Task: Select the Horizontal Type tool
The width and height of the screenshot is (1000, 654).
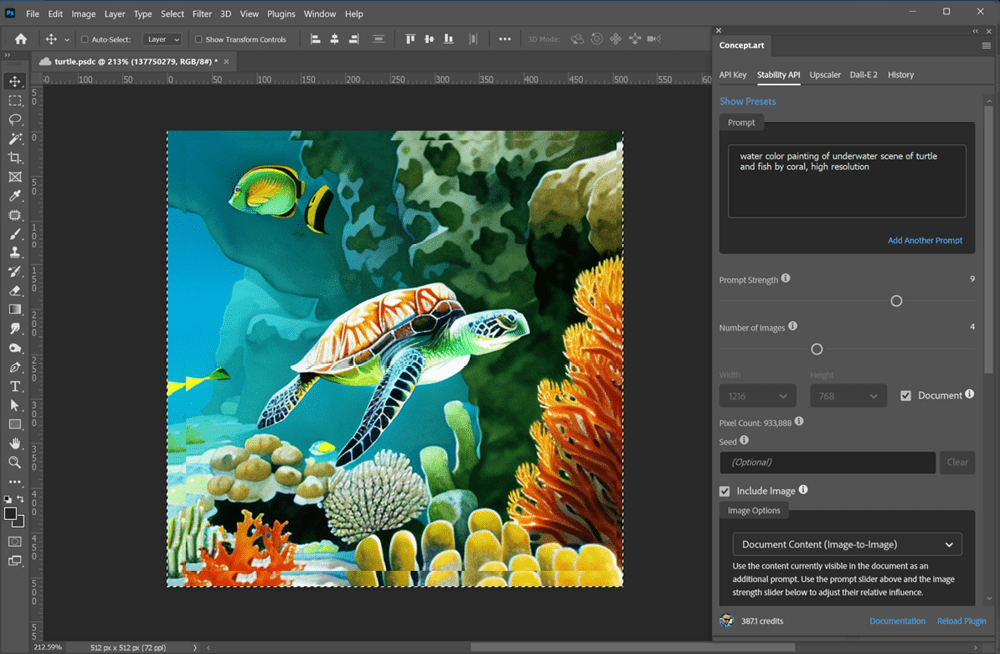Action: tap(15, 386)
